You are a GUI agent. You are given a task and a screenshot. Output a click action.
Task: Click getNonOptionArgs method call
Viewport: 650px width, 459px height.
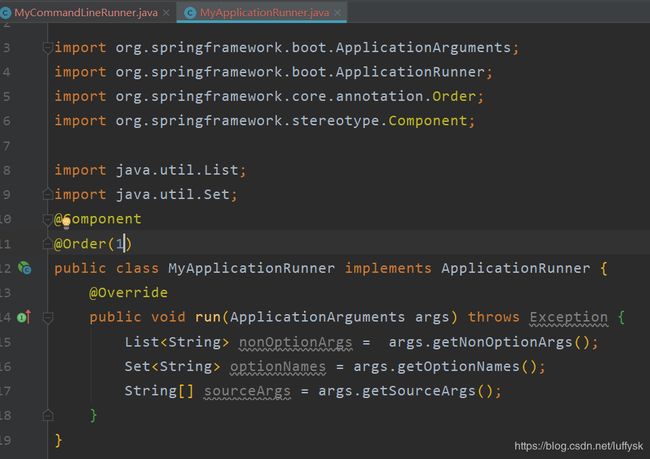(502, 342)
